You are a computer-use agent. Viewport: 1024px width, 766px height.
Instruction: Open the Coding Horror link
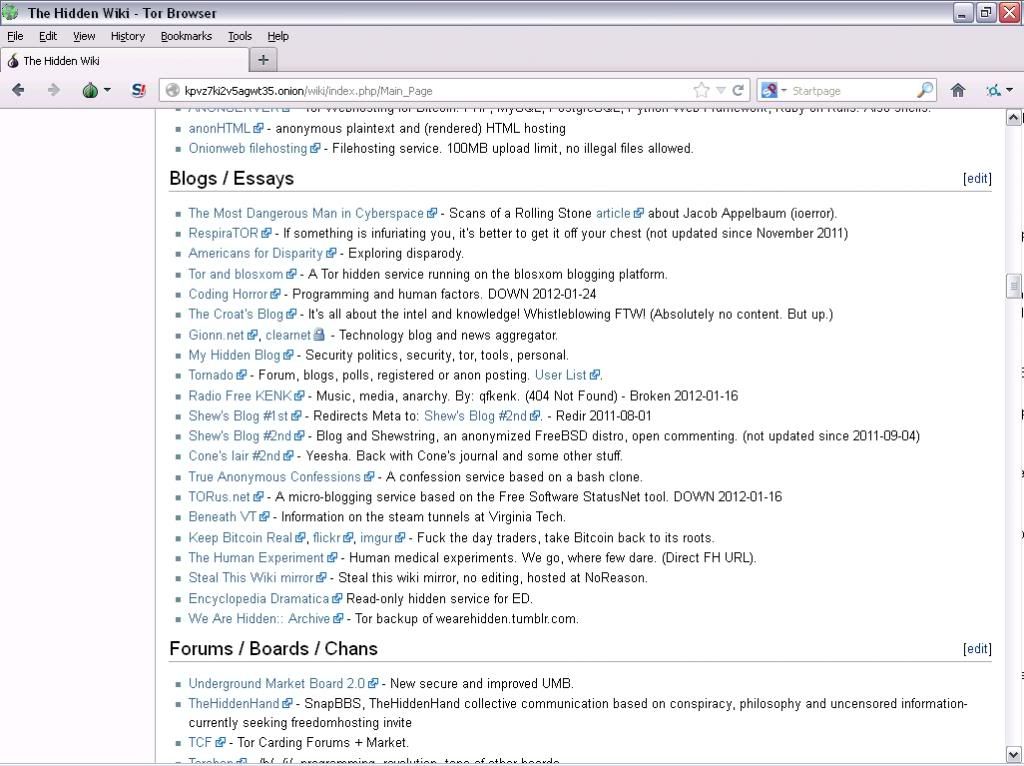pos(228,294)
